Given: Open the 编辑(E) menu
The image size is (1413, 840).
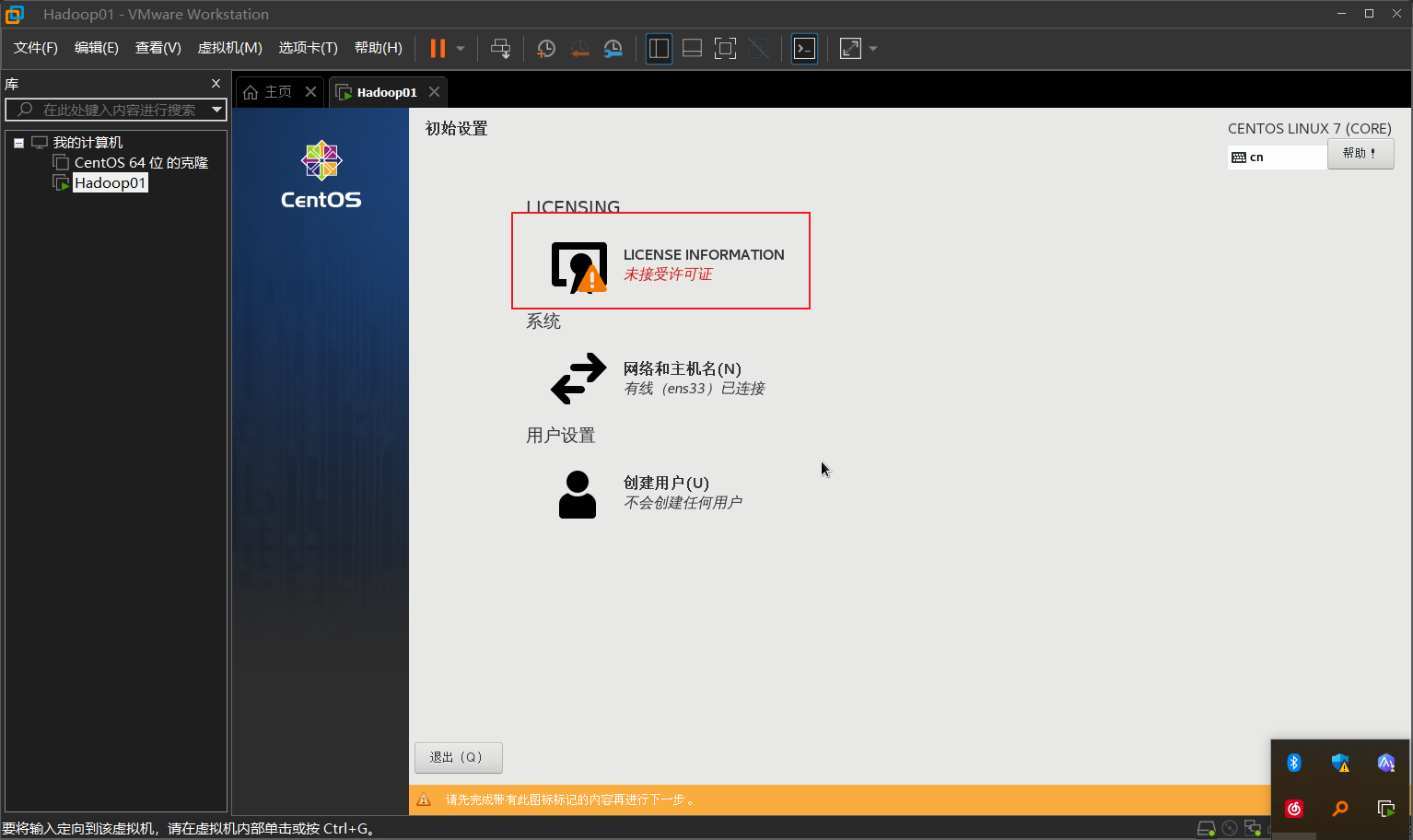Looking at the screenshot, I should coord(97,48).
